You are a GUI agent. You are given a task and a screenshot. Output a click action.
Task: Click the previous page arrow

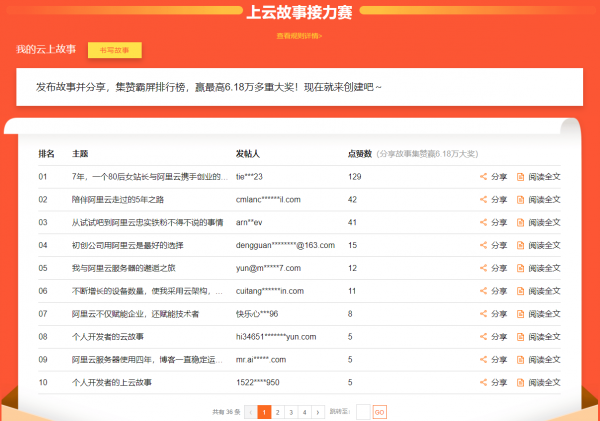tap(250, 411)
